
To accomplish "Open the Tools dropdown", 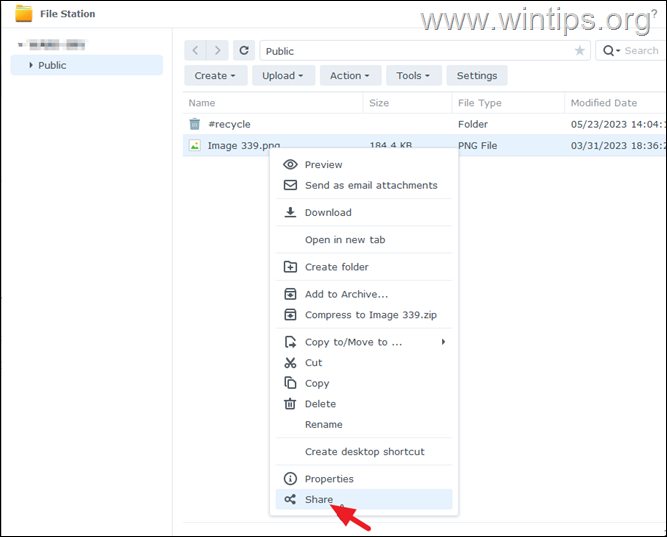I will [413, 75].
